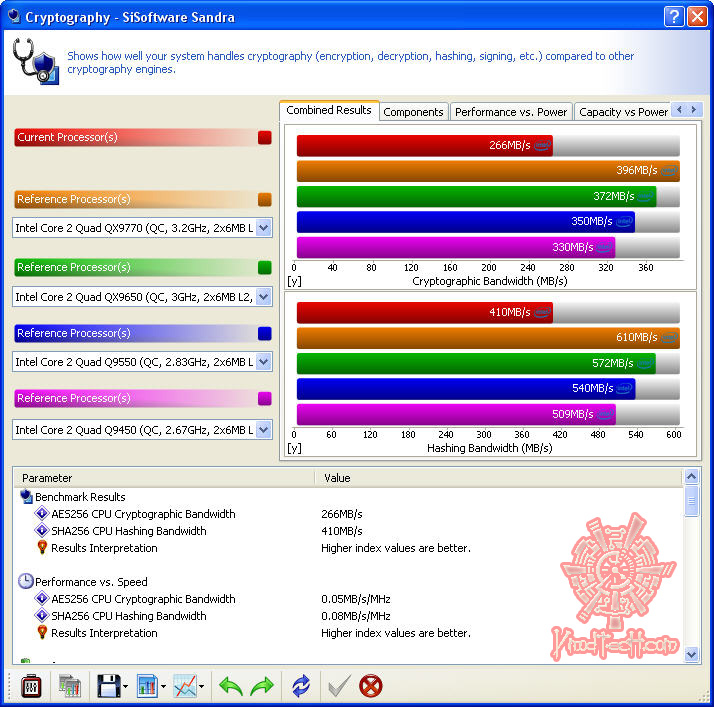Switch to Performance vs. Power tab
714x707 pixels.
tap(511, 112)
